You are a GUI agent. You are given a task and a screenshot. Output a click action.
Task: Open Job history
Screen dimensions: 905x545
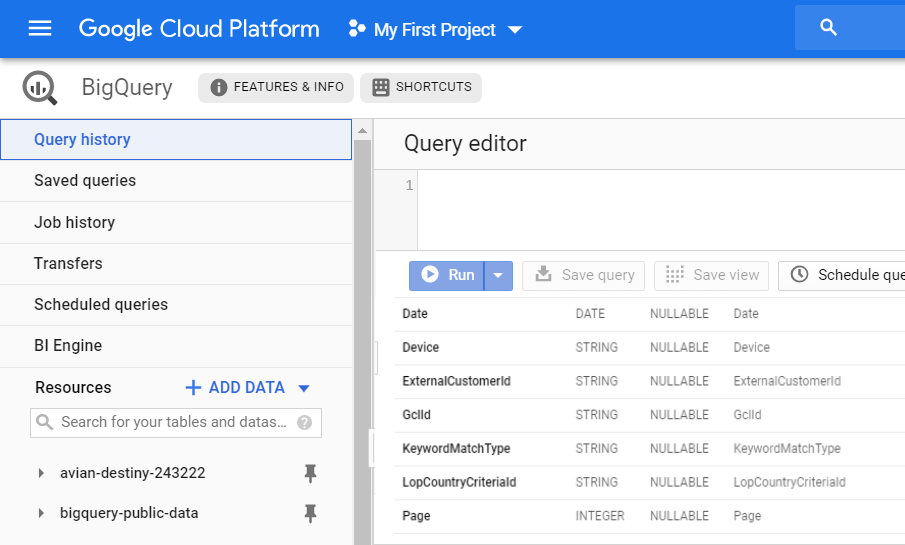tap(74, 222)
